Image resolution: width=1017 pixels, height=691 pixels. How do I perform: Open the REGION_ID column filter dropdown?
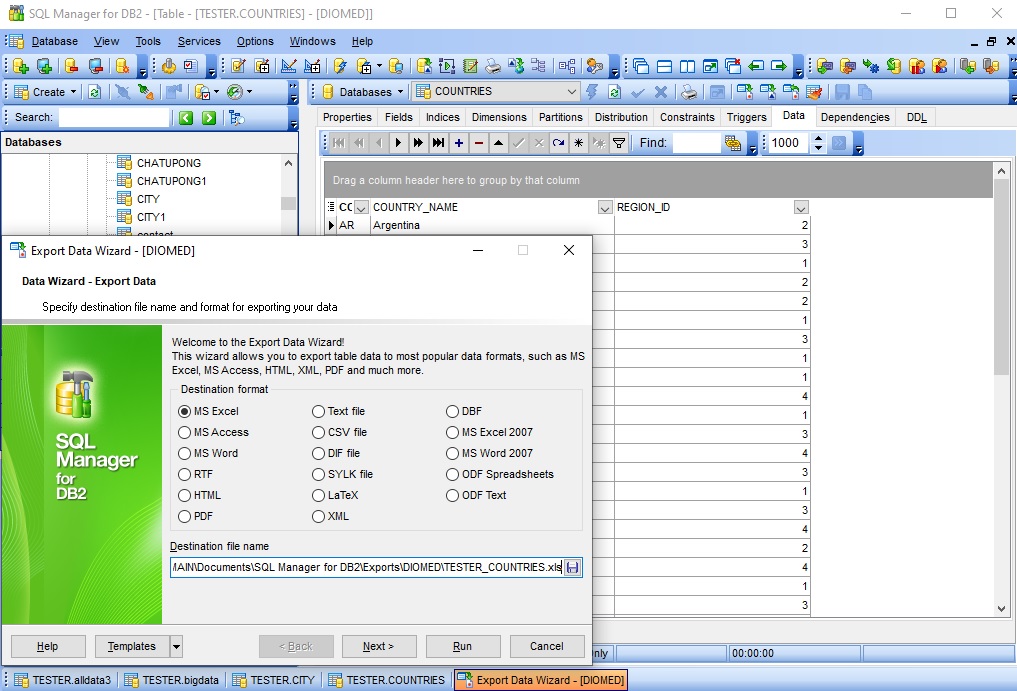[801, 208]
